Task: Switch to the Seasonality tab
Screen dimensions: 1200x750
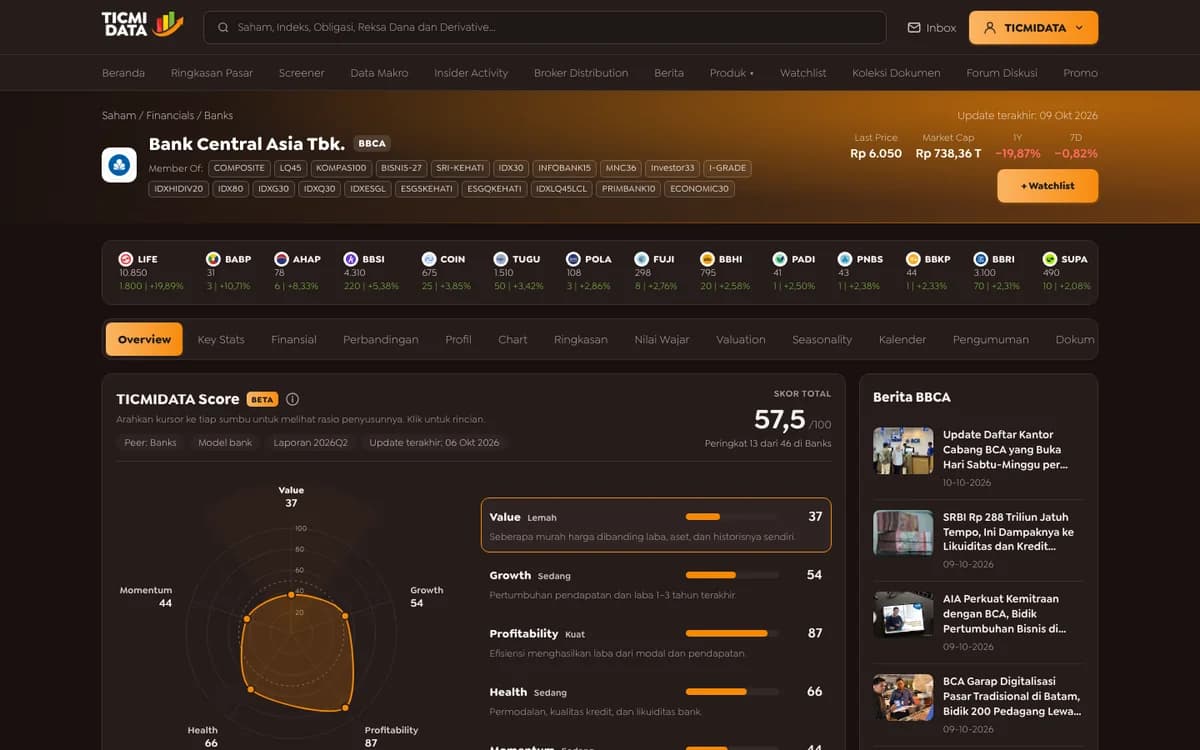Action: point(822,339)
